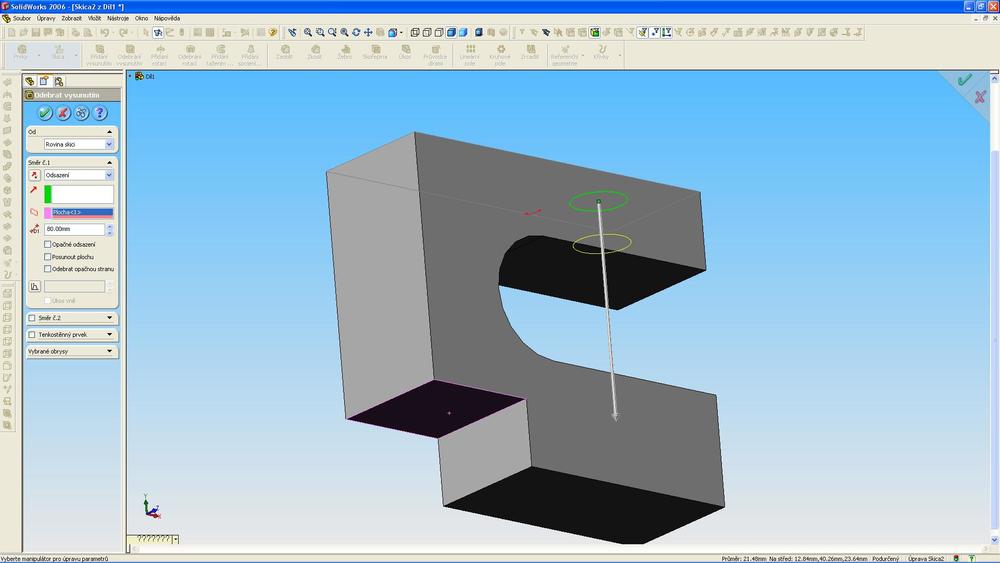Screen dimensions: 1000x563
Task: Enable the Směr č.2 checkbox
Action: [x=32, y=318]
